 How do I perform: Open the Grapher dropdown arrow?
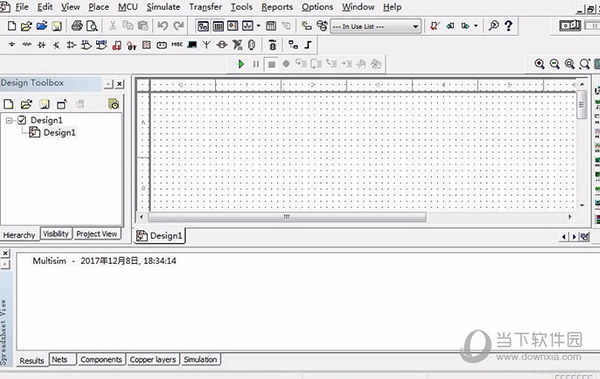coord(259,26)
